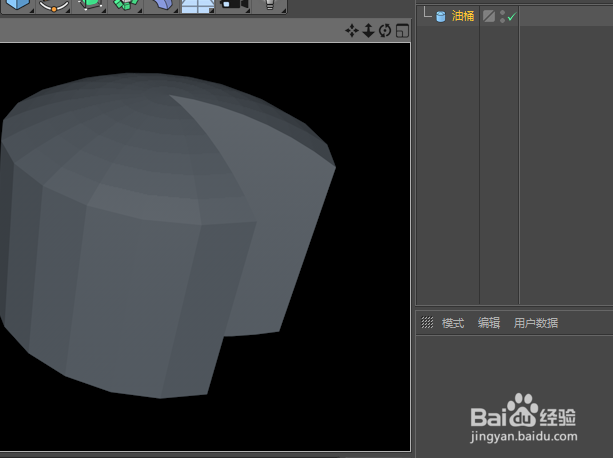Click the layer swatch for 油桶
The image size is (613, 458).
pos(489,16)
